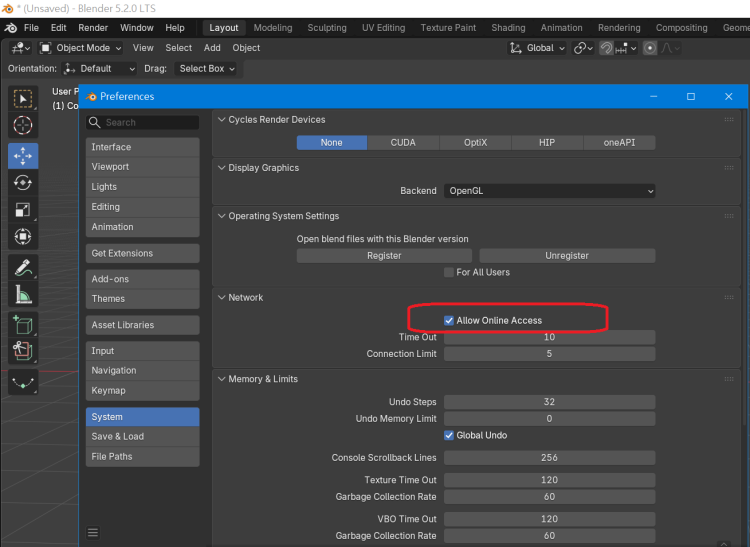Open the Backend OpenGL dropdown

(x=550, y=191)
